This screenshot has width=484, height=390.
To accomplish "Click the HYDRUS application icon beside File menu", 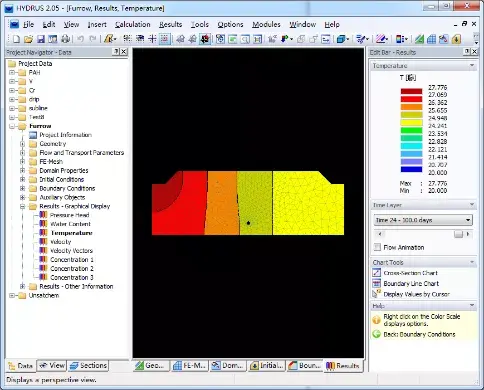I will point(14,24).
